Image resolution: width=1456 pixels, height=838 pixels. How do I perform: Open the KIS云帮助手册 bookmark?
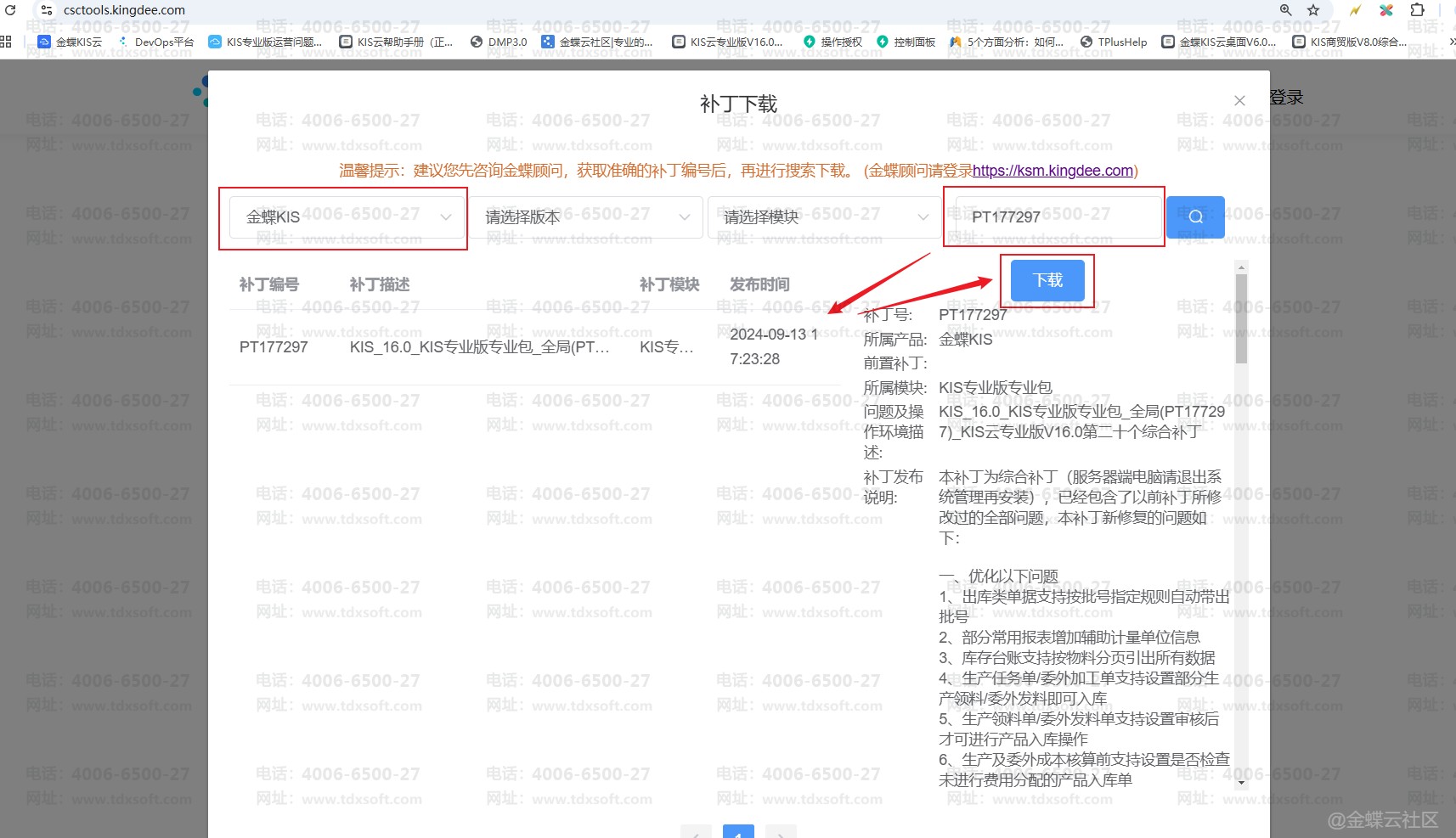(x=396, y=42)
